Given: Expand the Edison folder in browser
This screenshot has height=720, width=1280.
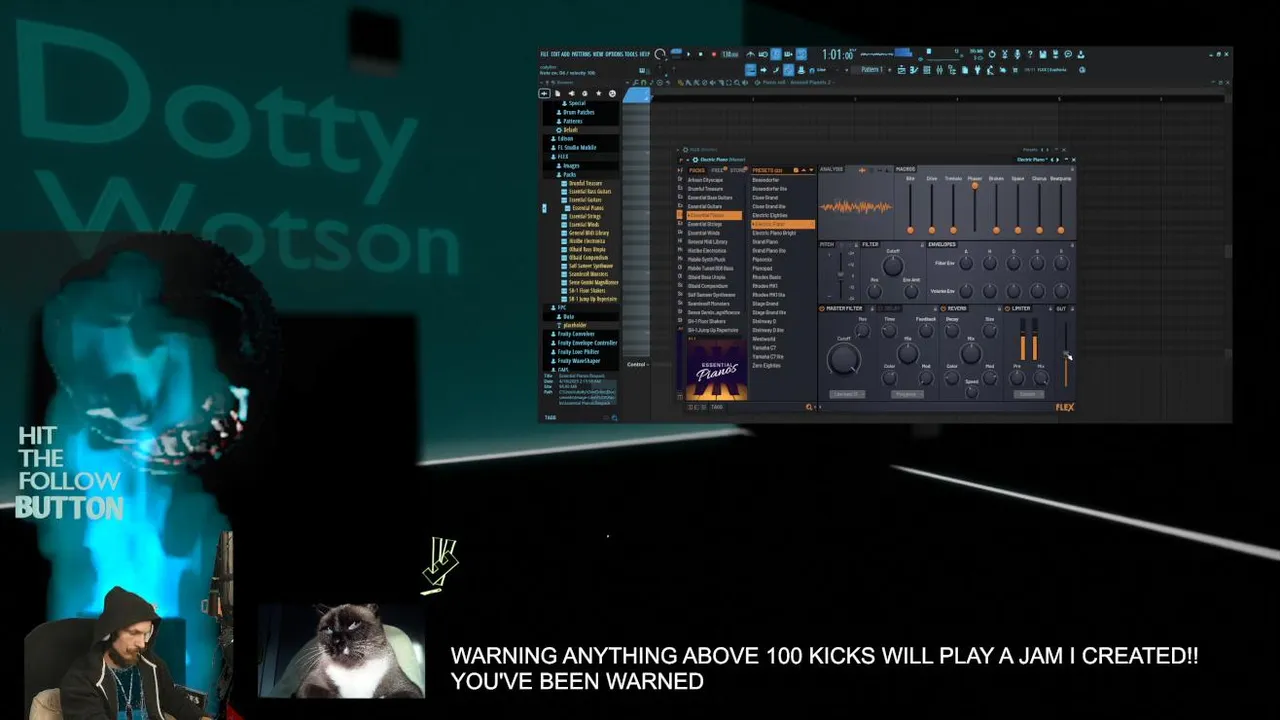Looking at the screenshot, I should coord(563,139).
